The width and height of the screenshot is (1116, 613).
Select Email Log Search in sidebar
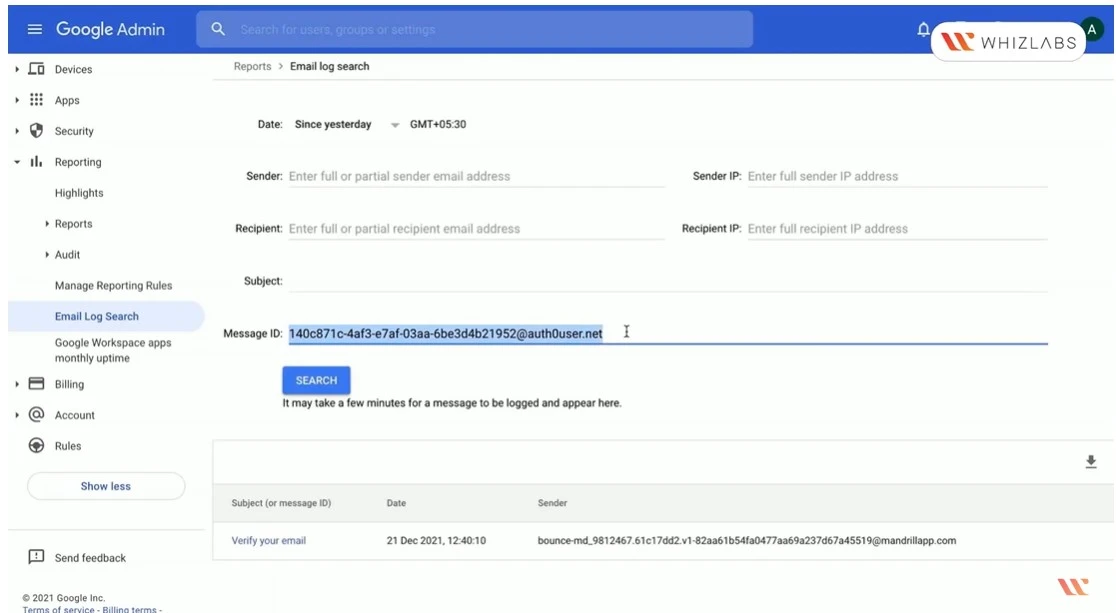[106, 316]
